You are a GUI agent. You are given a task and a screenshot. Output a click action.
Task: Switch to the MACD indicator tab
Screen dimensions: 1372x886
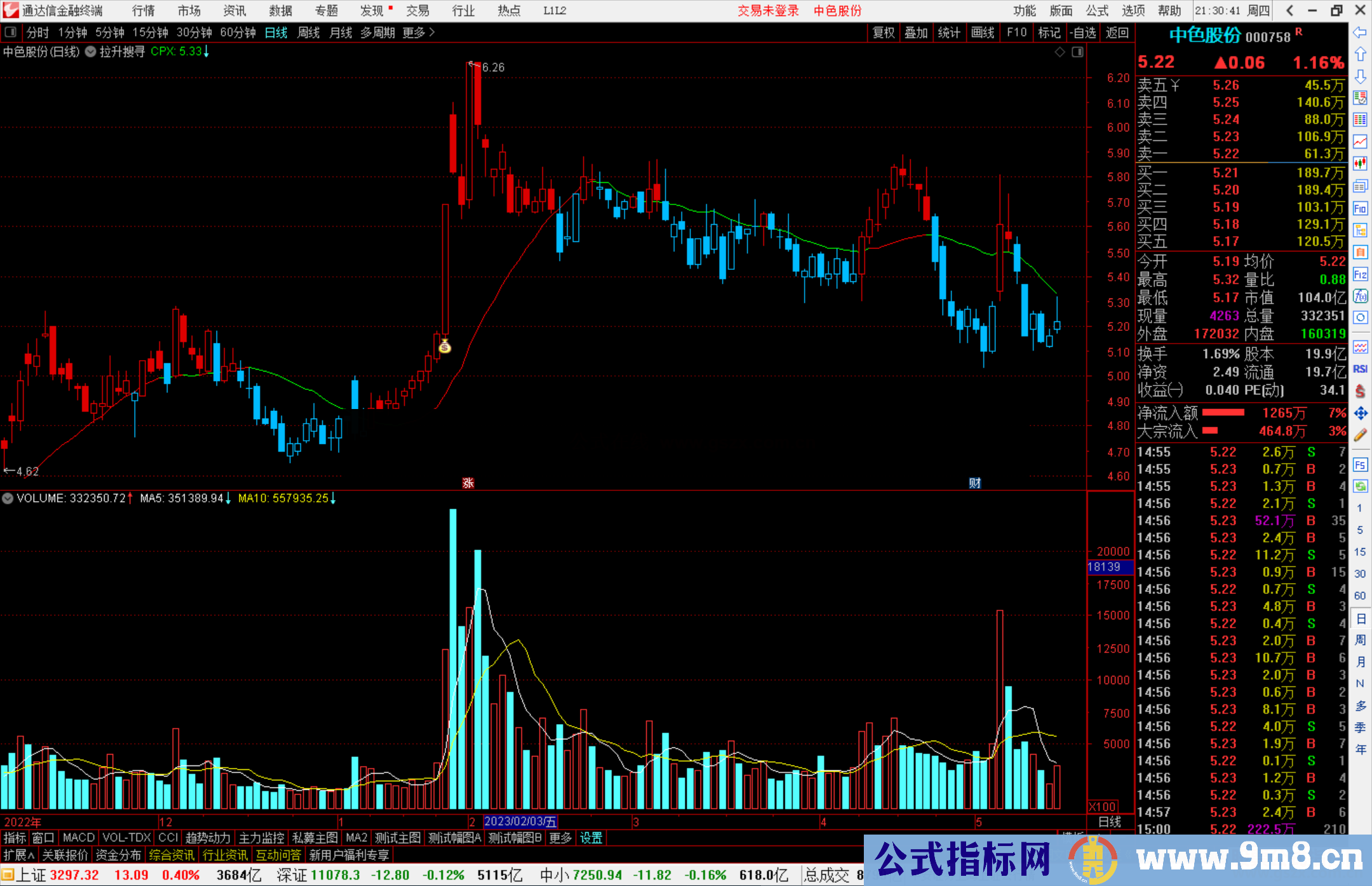pyautogui.click(x=78, y=838)
